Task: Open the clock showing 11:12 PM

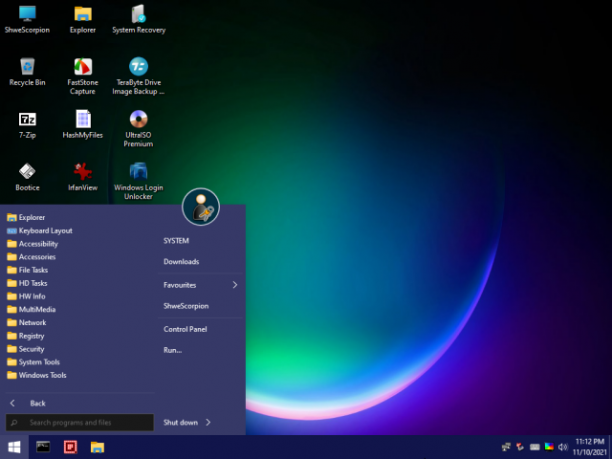Action: (590, 447)
